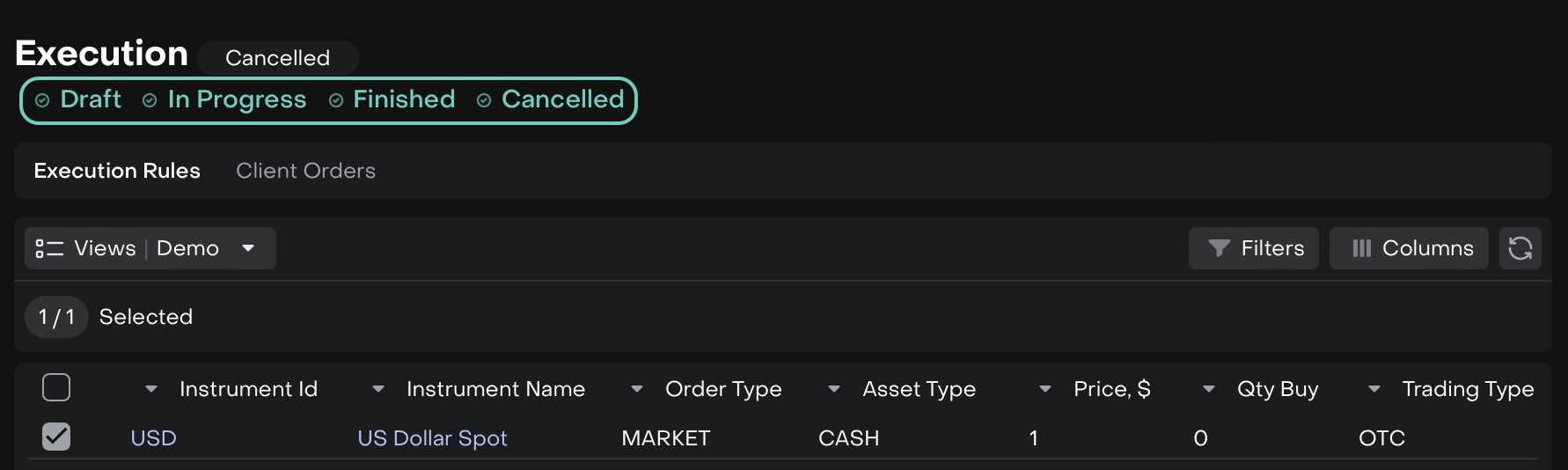Expand the Order Type column menu
Viewport: 1568px width, 470px height.
pos(637,389)
